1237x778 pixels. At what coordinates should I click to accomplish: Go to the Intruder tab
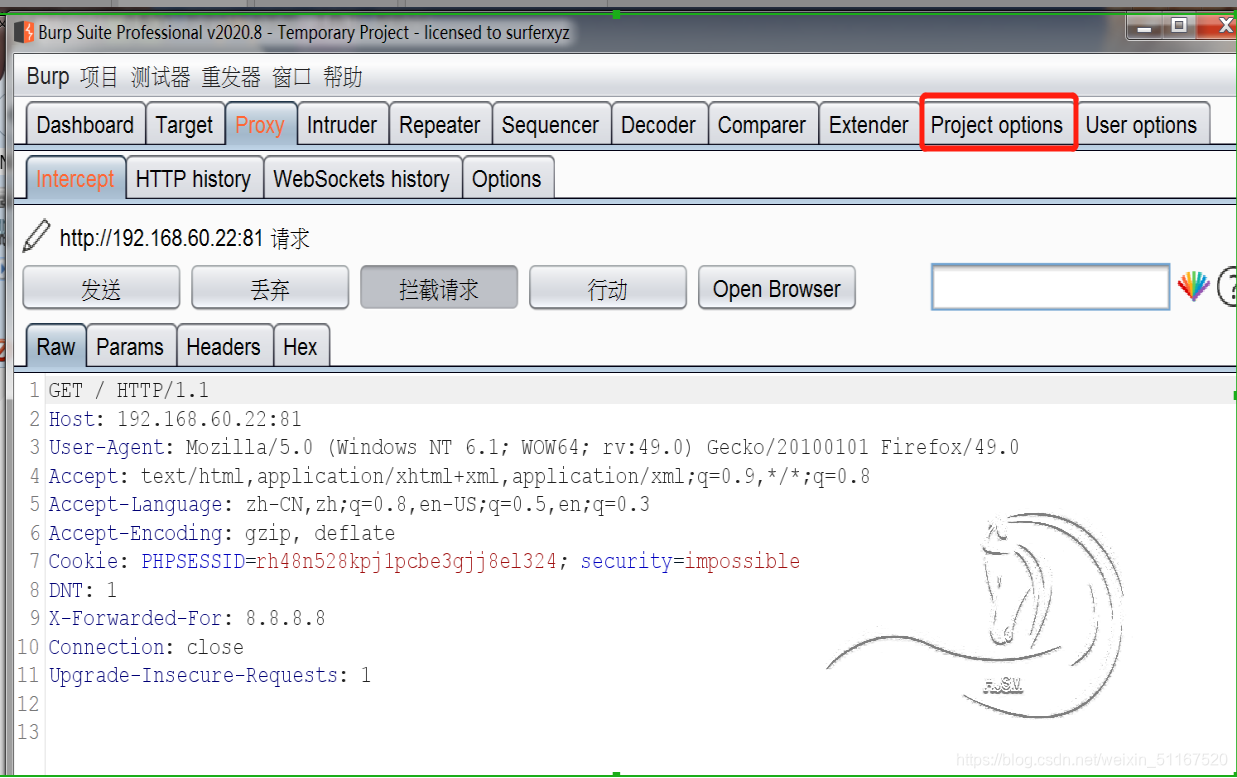click(342, 125)
